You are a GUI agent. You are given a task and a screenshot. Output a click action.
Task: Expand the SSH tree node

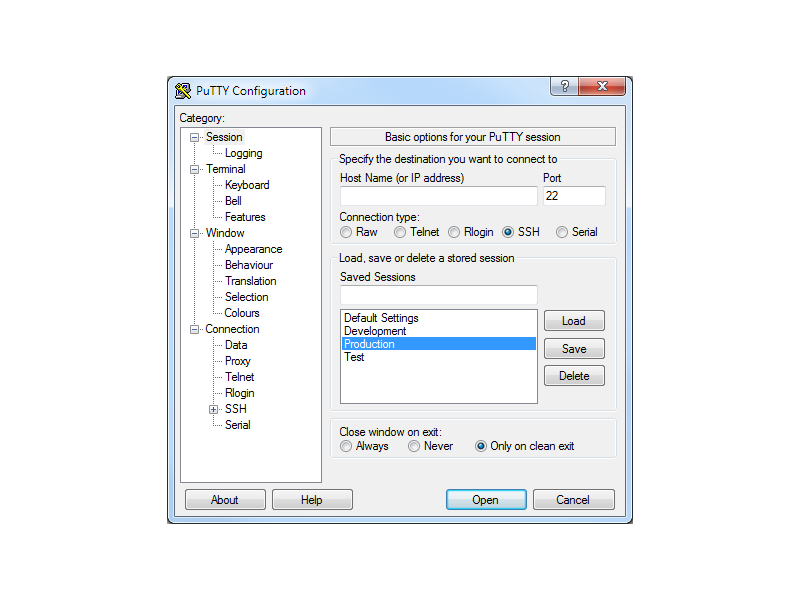point(213,409)
